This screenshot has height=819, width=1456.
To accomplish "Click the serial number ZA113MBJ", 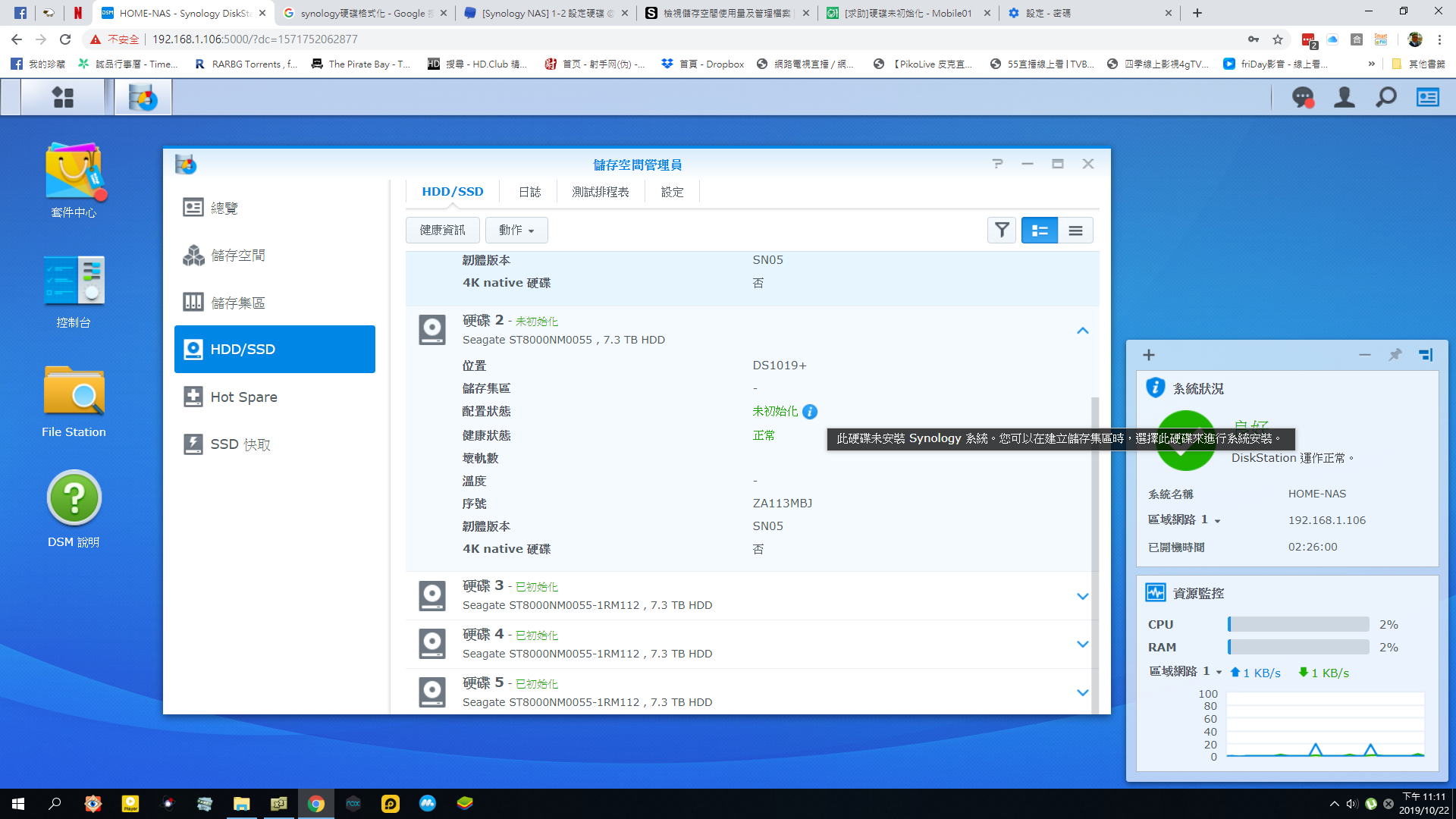I will pos(782,504).
